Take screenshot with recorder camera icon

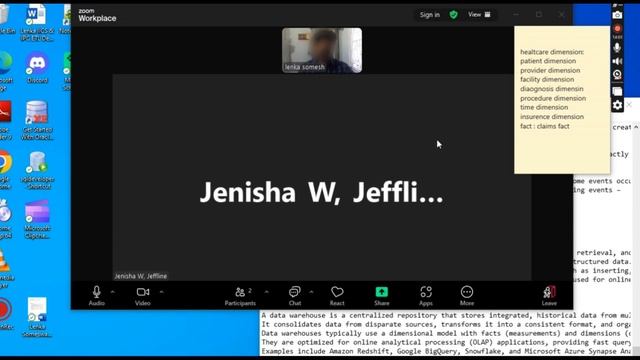tap(617, 15)
